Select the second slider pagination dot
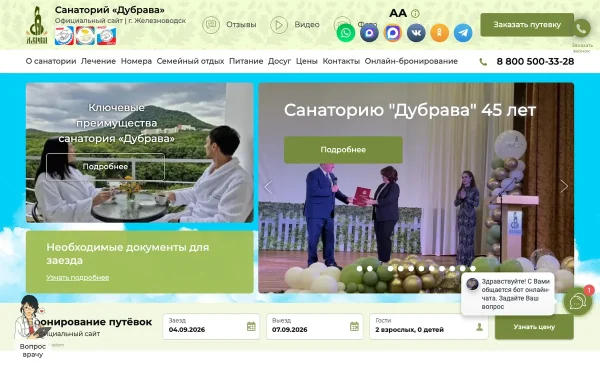Image resolution: width=600 pixels, height=375 pixels. [370, 269]
